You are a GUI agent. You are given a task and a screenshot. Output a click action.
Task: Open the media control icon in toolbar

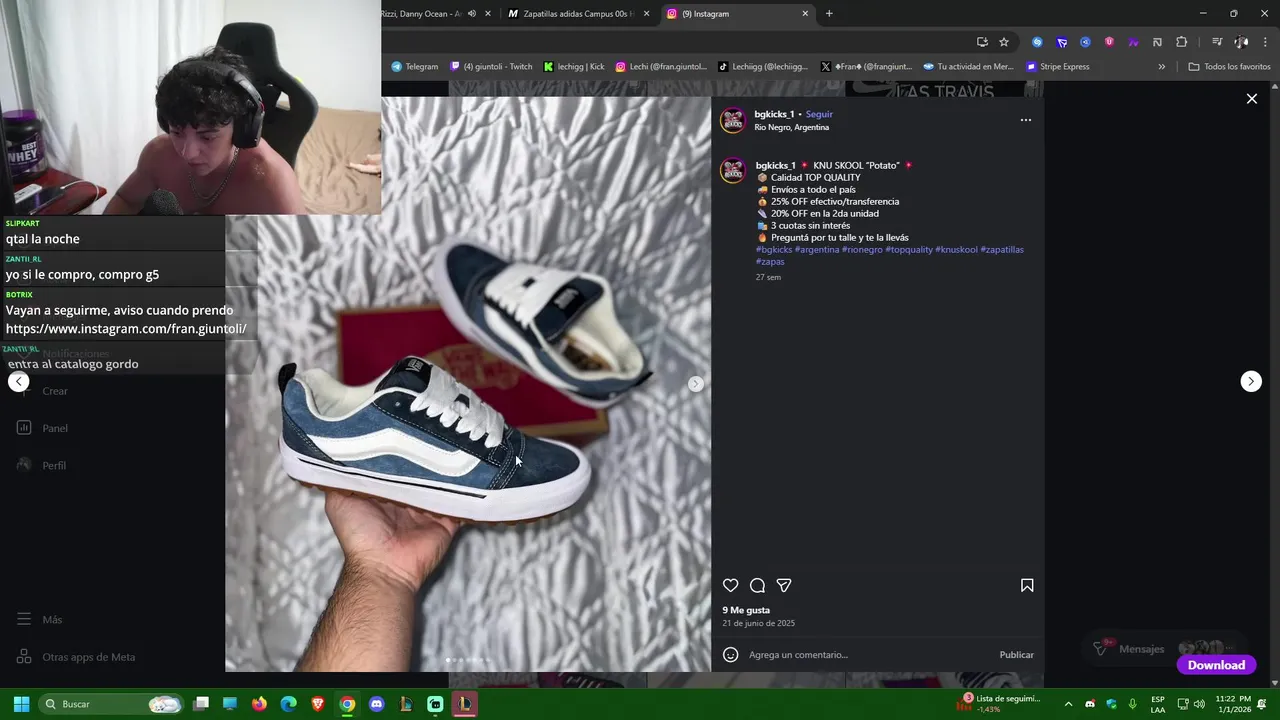[1217, 42]
